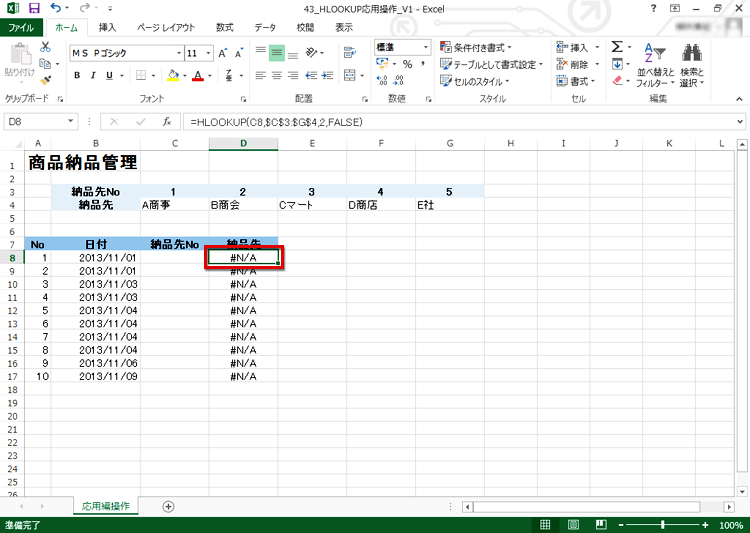Image resolution: width=750 pixels, height=533 pixels.
Task: Copy selection using the copy icon
Action: click(x=45, y=63)
